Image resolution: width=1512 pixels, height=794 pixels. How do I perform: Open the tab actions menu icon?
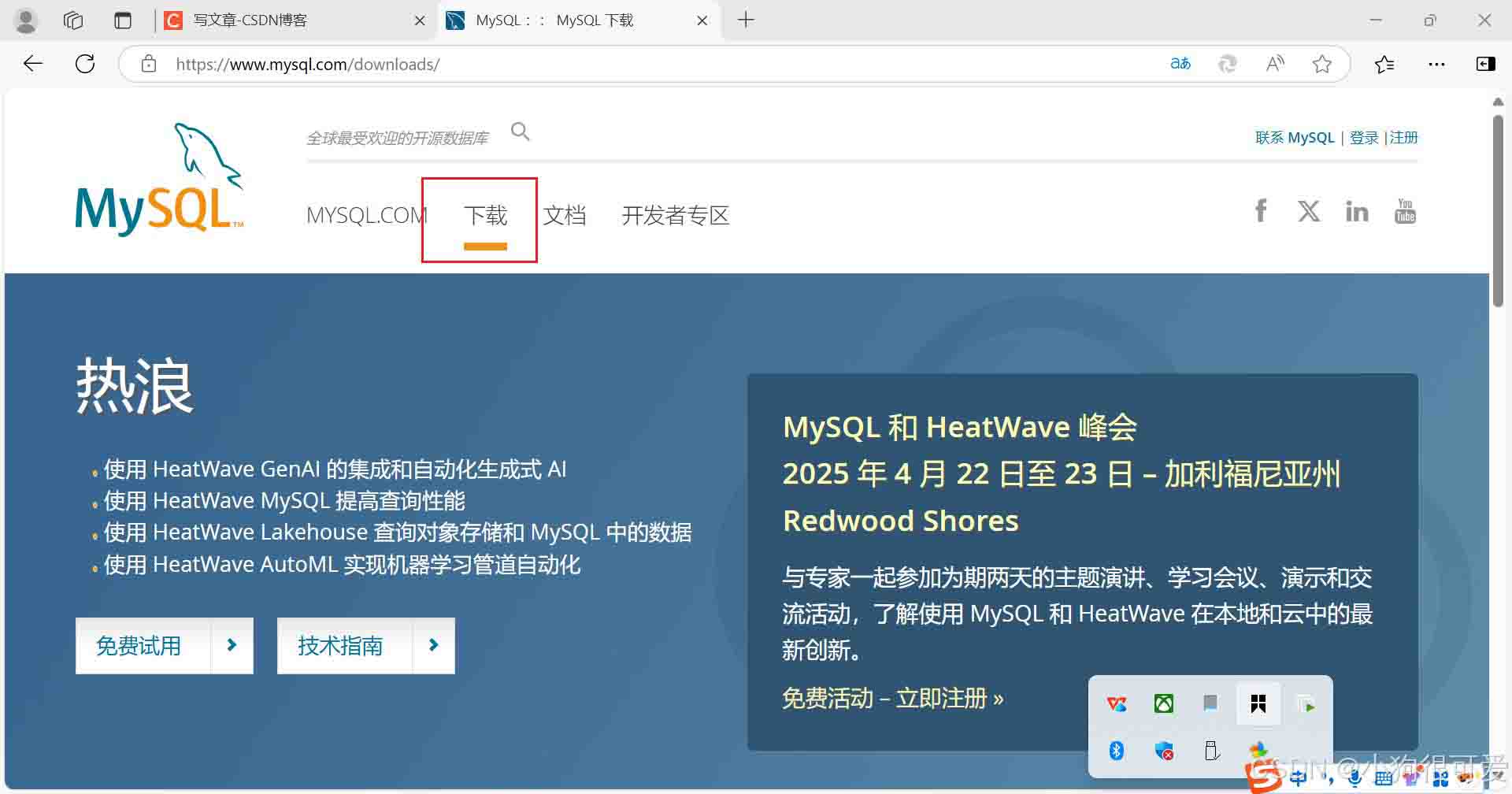click(x=123, y=20)
